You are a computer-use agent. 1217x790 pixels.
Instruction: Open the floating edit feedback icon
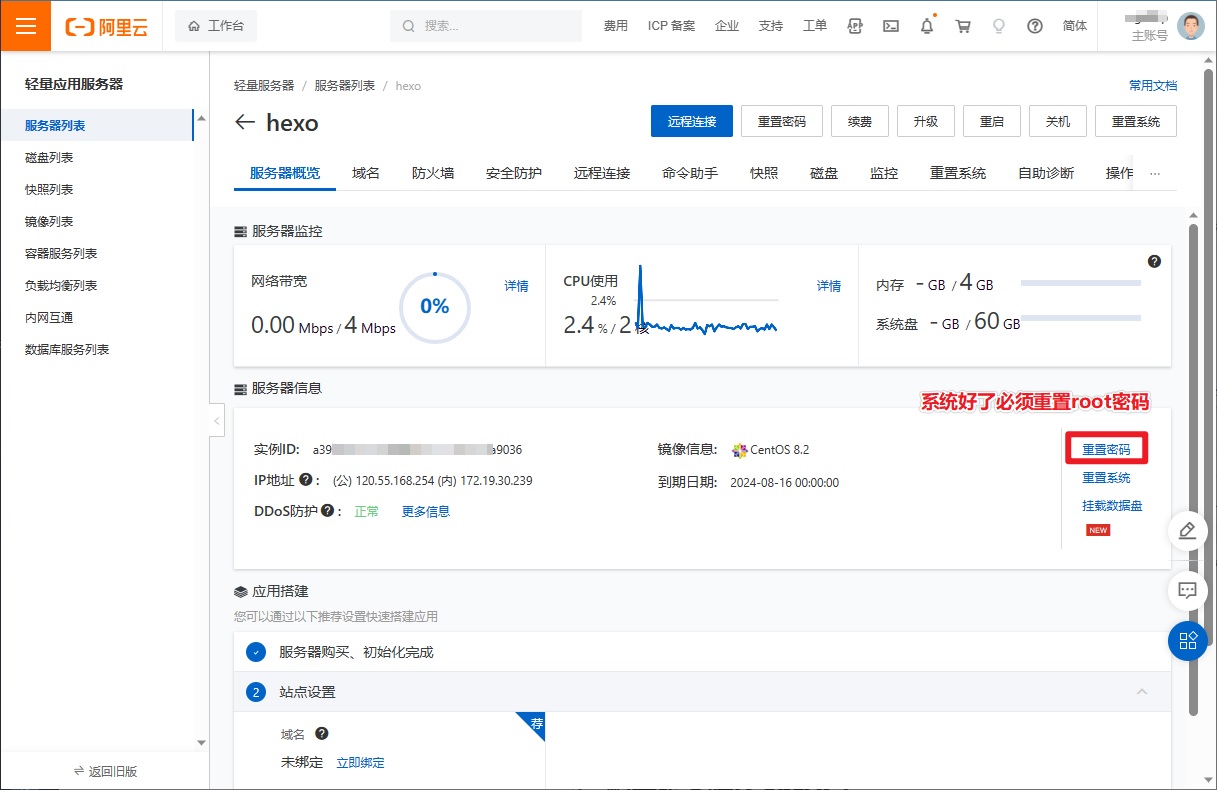pos(1187,530)
